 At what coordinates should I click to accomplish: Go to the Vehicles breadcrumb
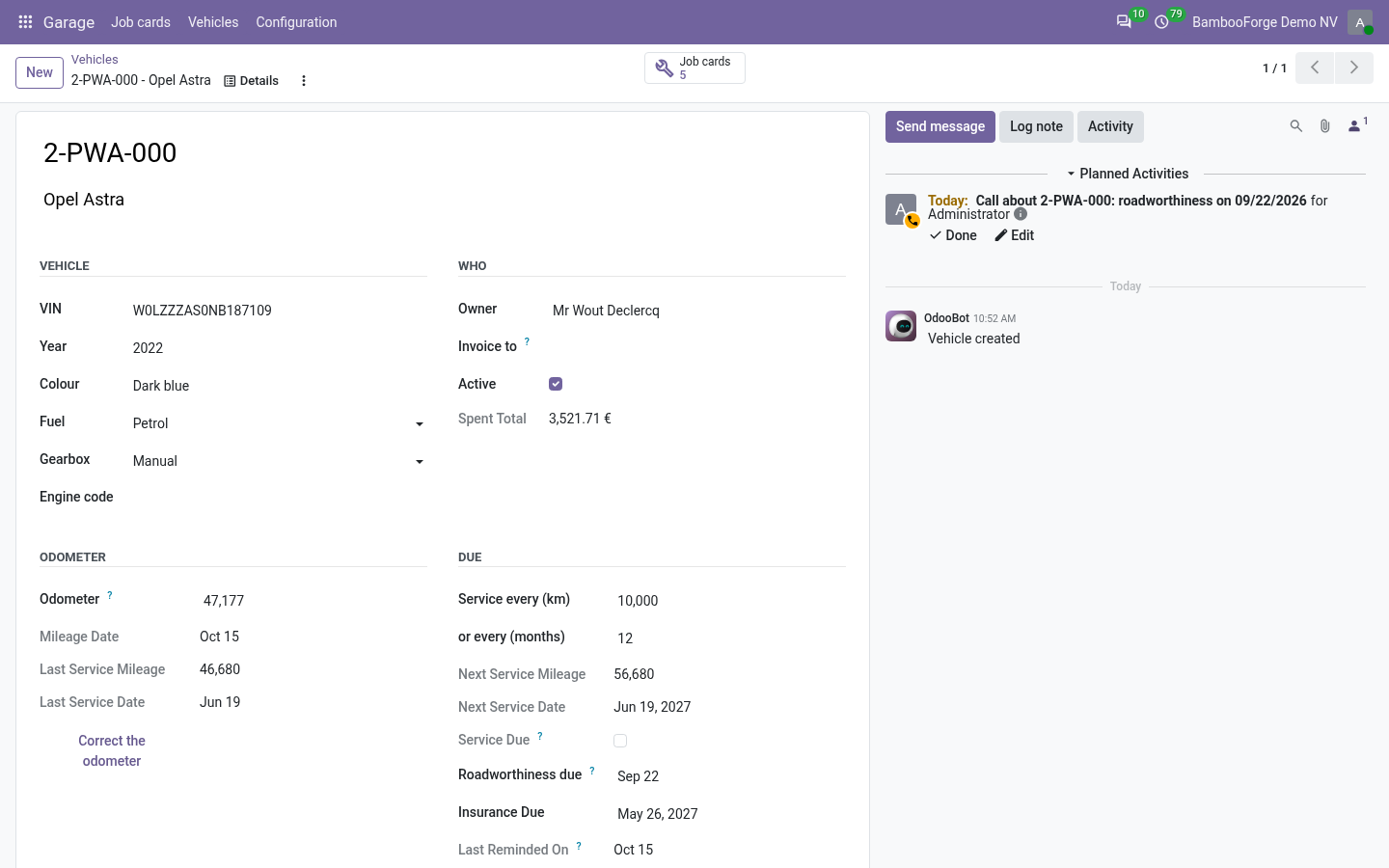pyautogui.click(x=95, y=60)
